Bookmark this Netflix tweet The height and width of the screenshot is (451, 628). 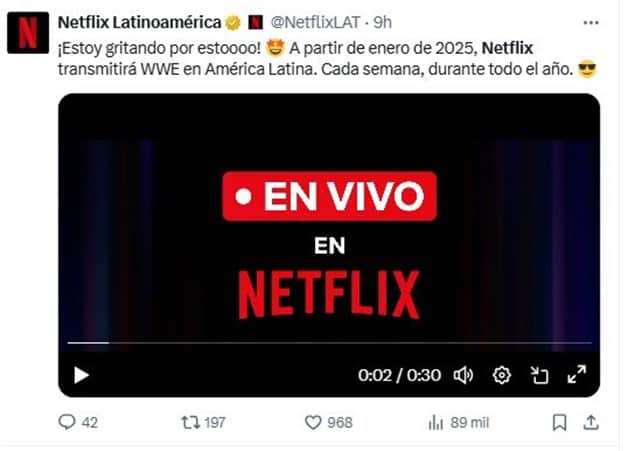tap(560, 422)
